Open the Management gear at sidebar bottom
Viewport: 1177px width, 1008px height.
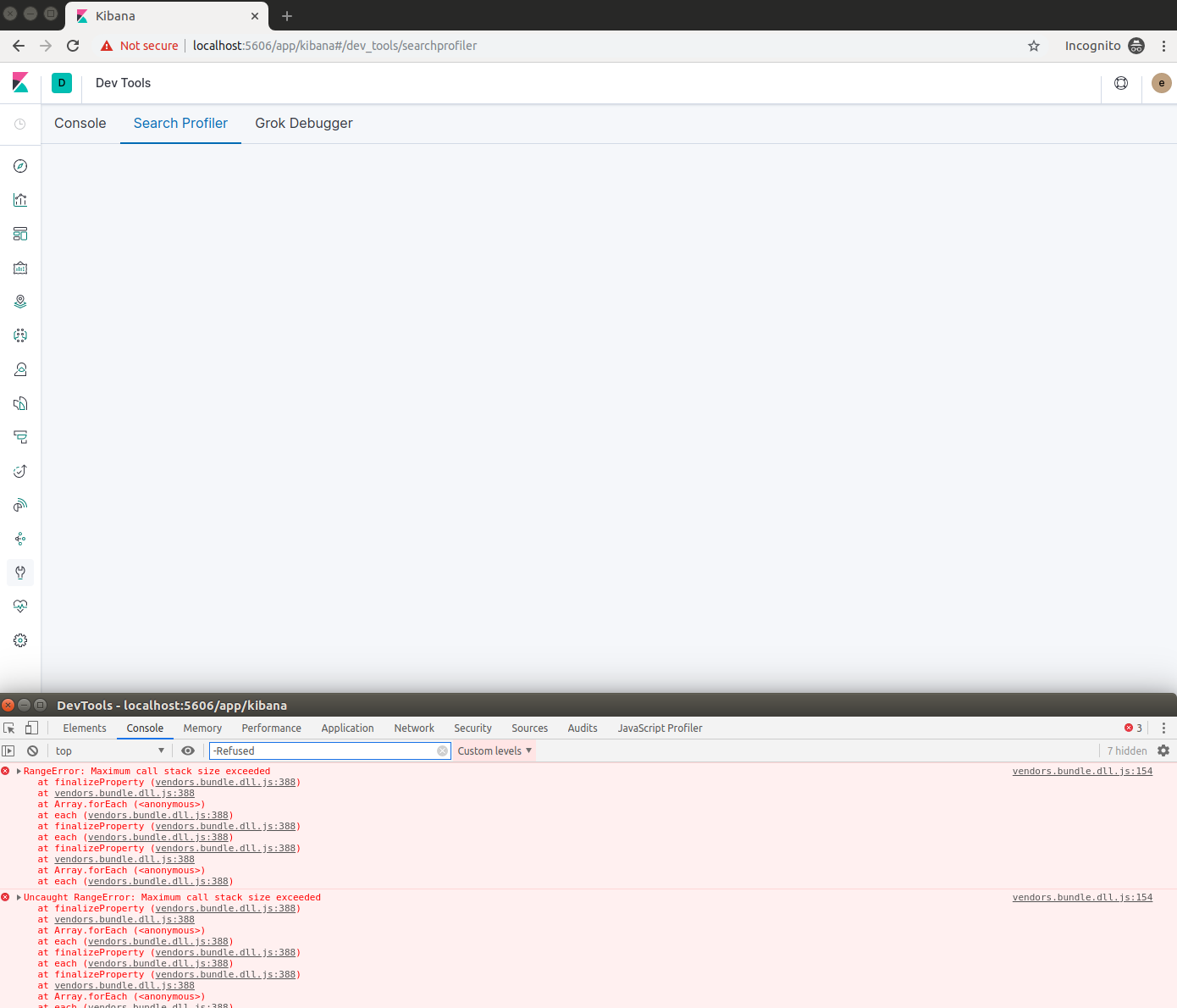(x=20, y=640)
